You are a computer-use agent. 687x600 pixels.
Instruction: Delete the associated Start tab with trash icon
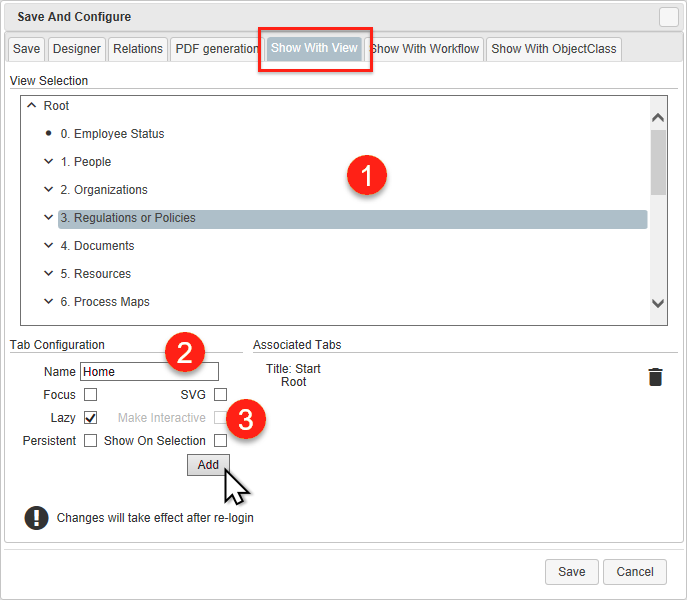tap(655, 377)
